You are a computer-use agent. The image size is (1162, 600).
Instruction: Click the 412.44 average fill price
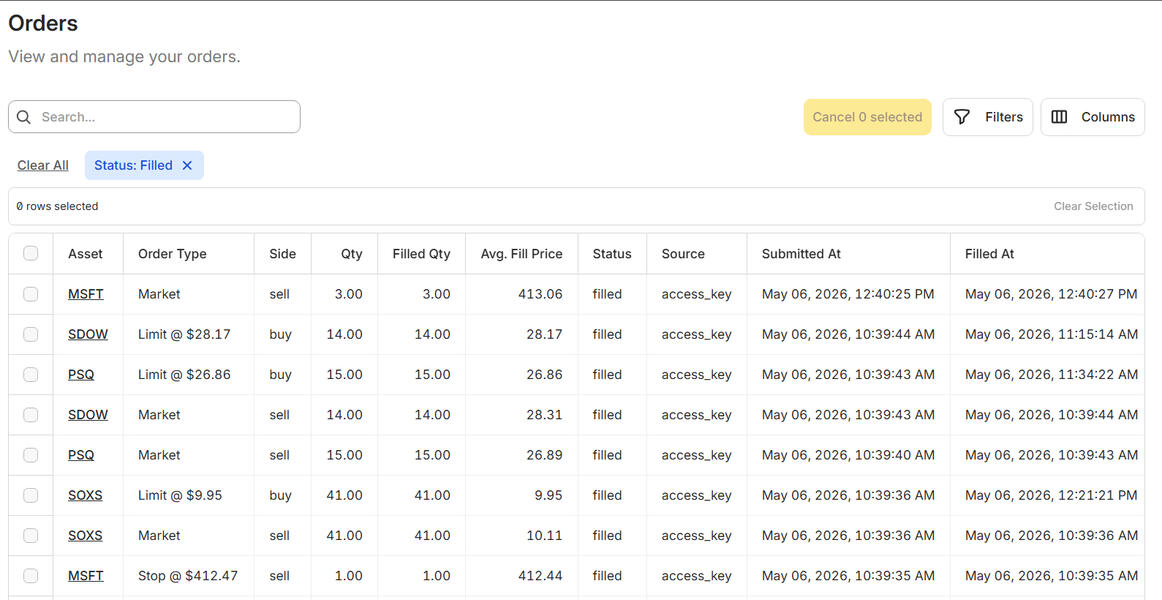click(x=540, y=576)
